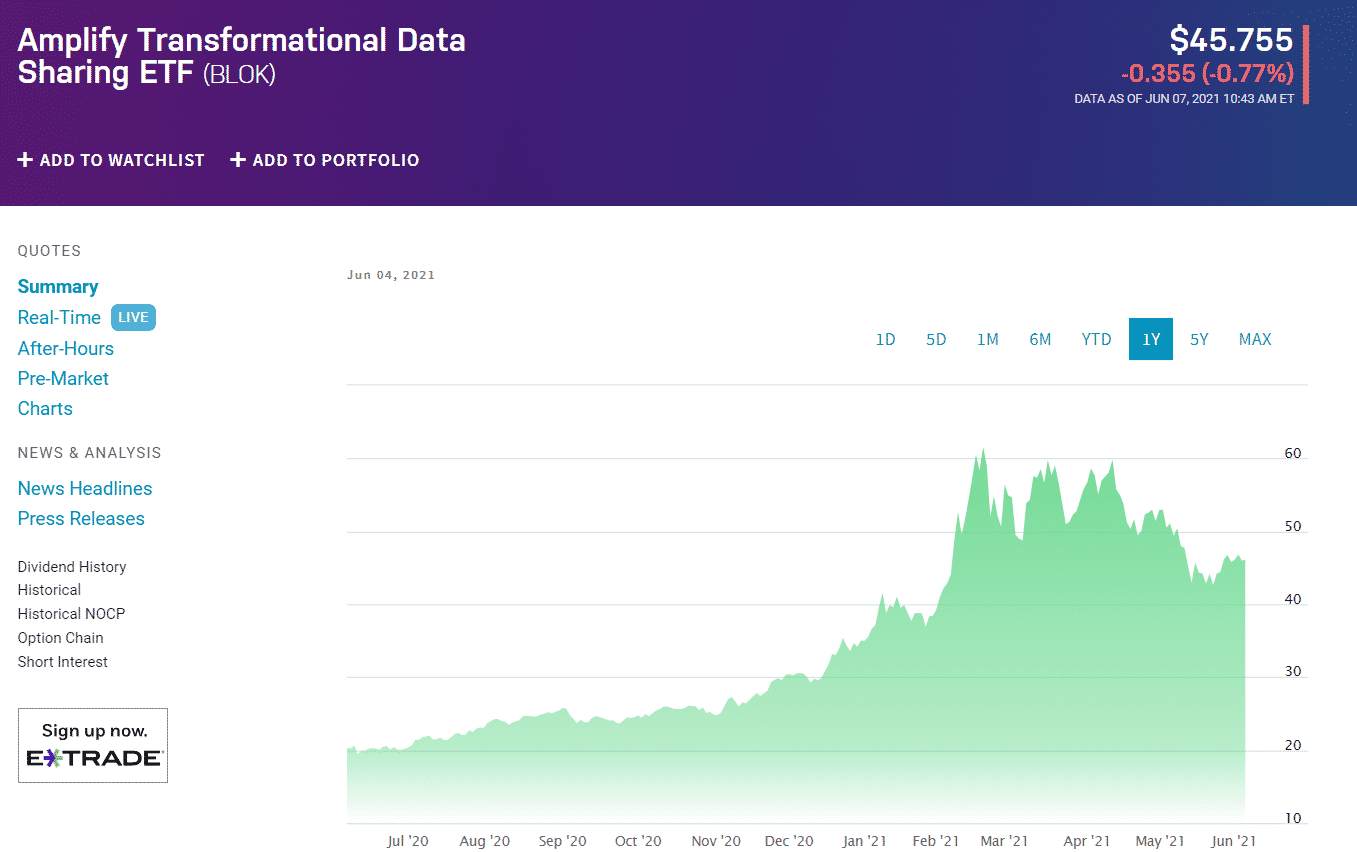
Task: Open the E*TRADE sign up ad
Action: [x=93, y=745]
